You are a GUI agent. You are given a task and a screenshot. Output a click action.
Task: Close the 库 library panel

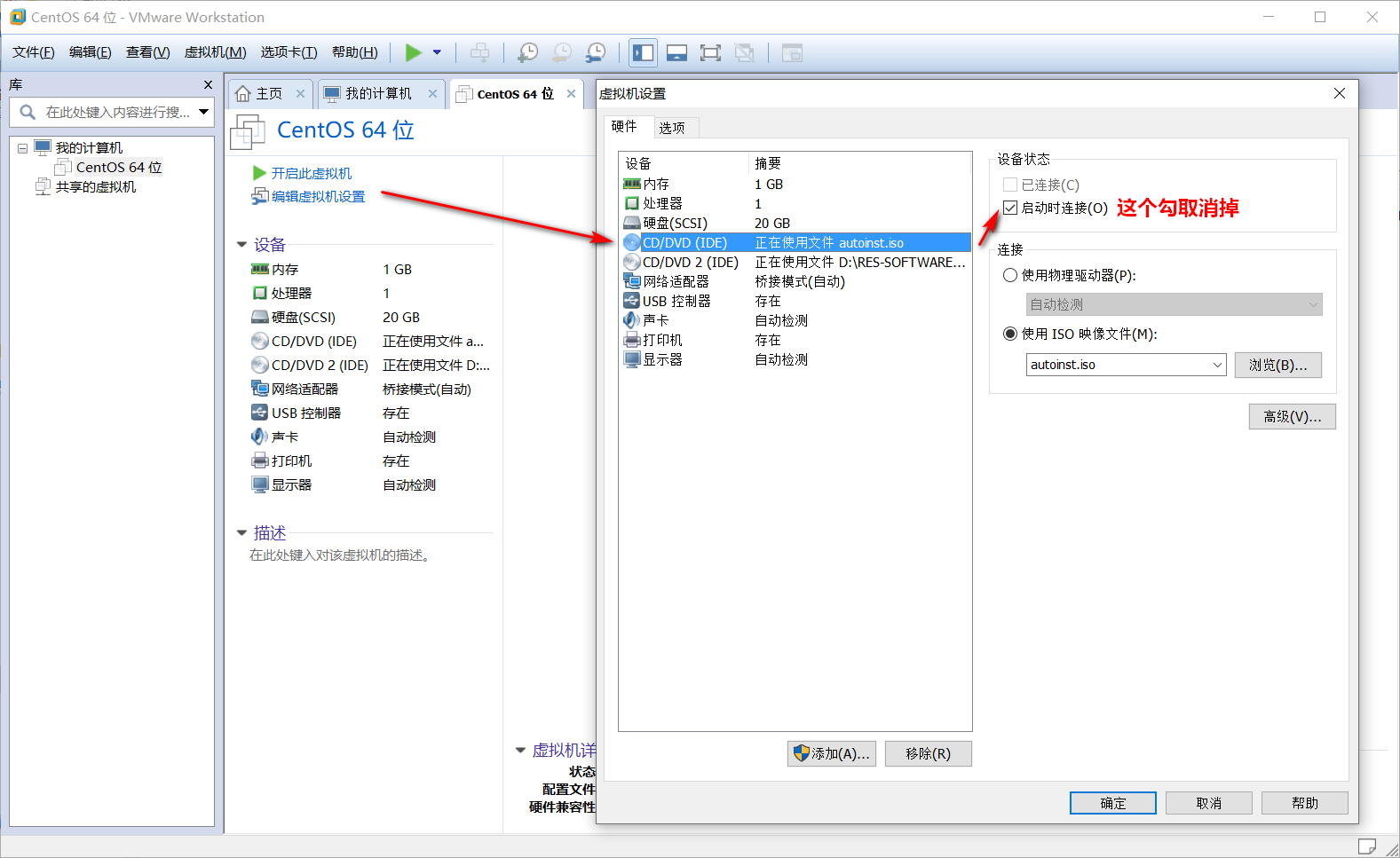pyautogui.click(x=208, y=84)
